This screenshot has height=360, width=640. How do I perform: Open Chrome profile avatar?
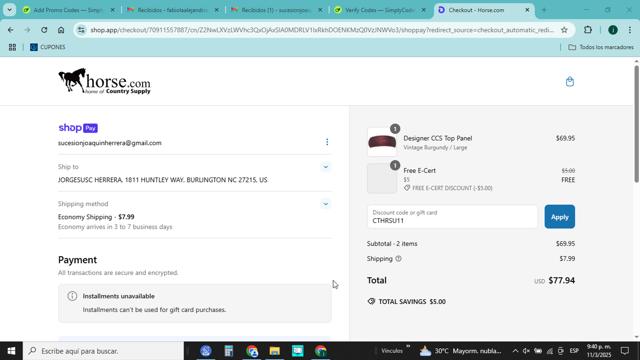613,30
